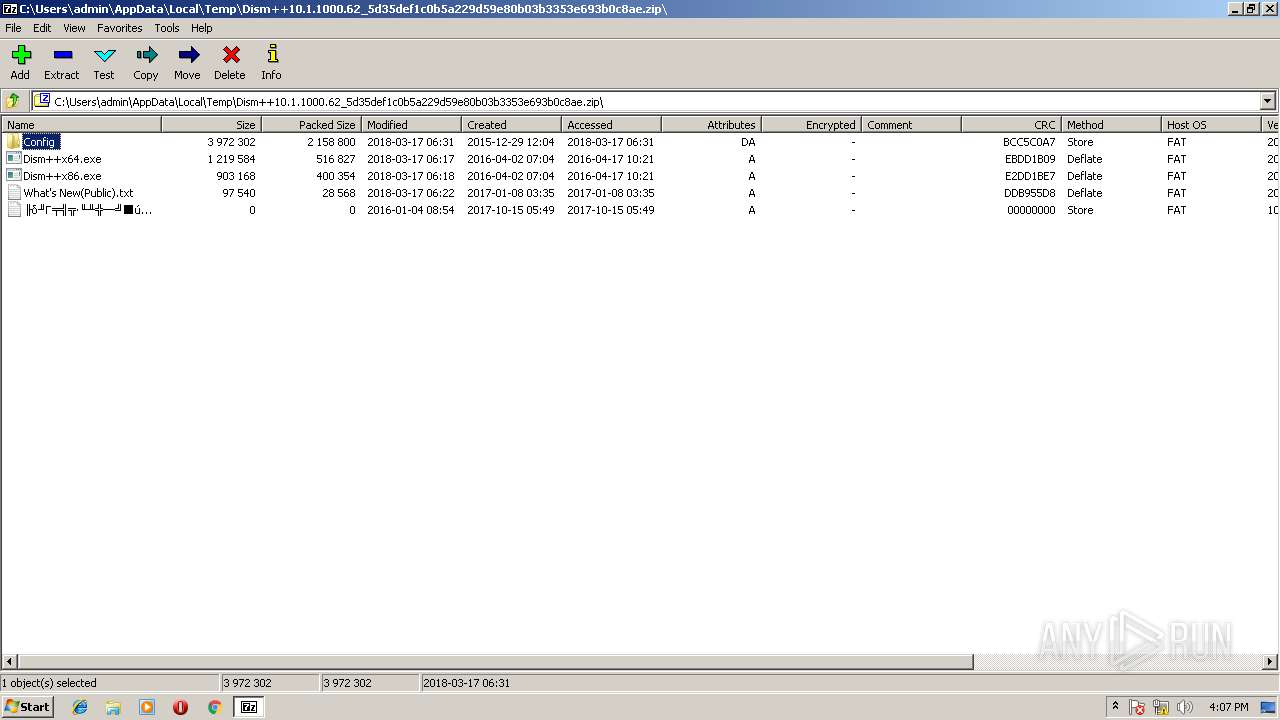
Task: Sort by Encrypted column header
Action: pyautogui.click(x=811, y=125)
